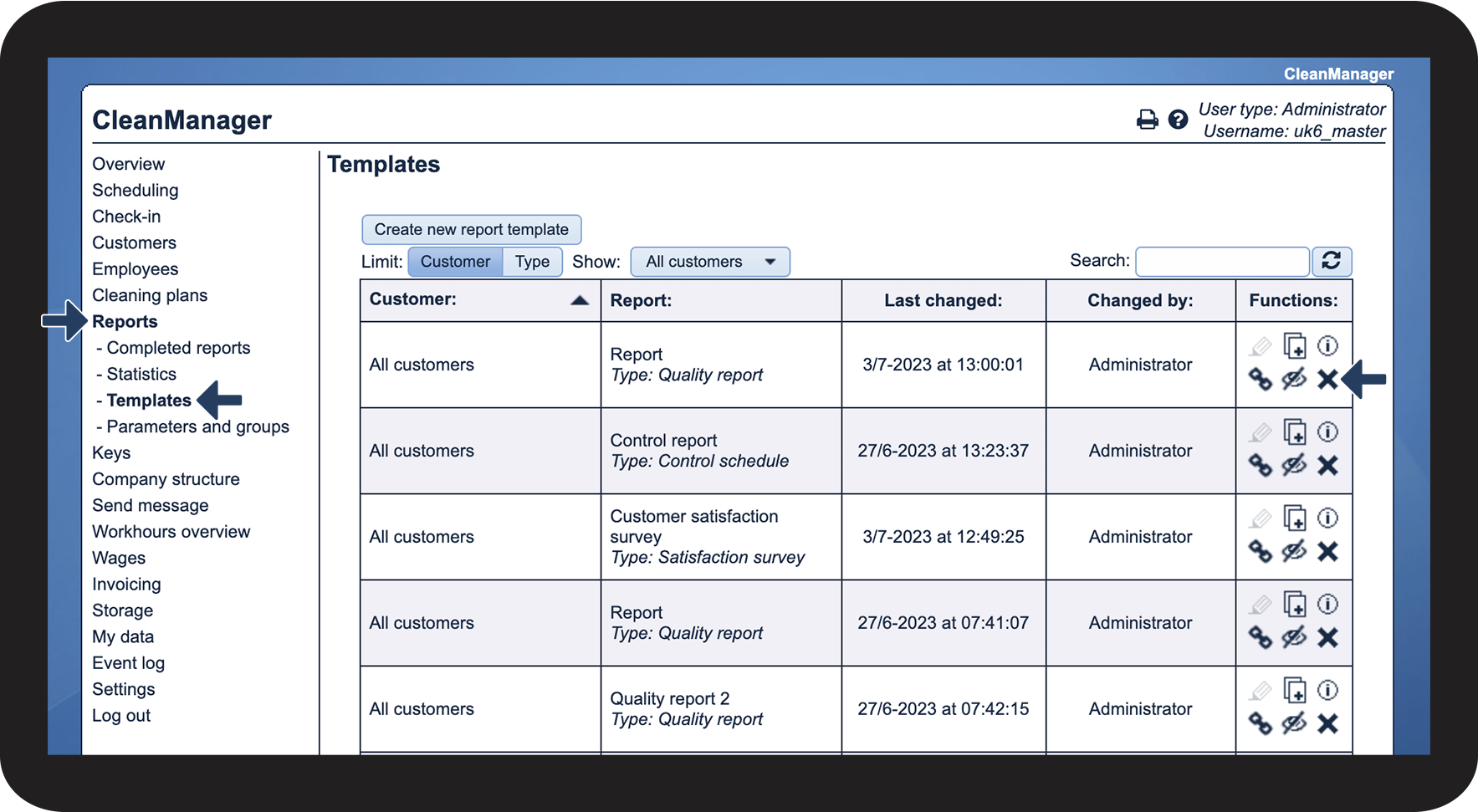Hide the Customer satisfaction survey template
Image resolution: width=1478 pixels, height=812 pixels.
1294,552
